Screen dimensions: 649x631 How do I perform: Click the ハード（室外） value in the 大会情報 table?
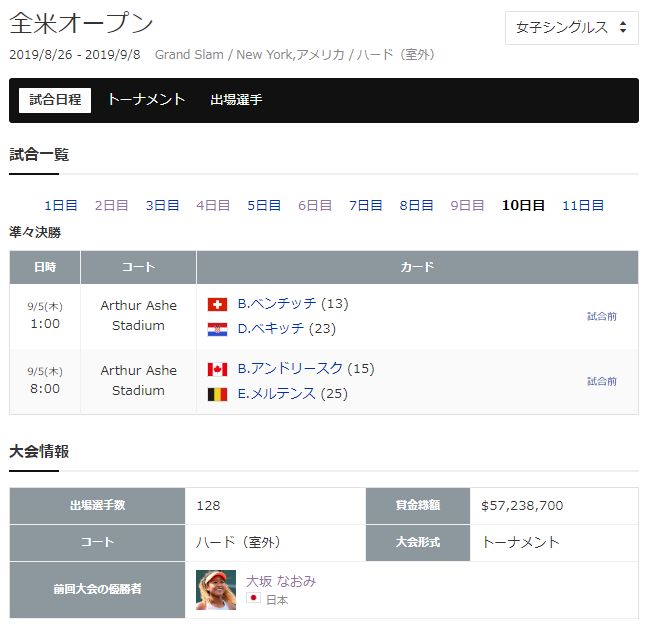pos(238,542)
